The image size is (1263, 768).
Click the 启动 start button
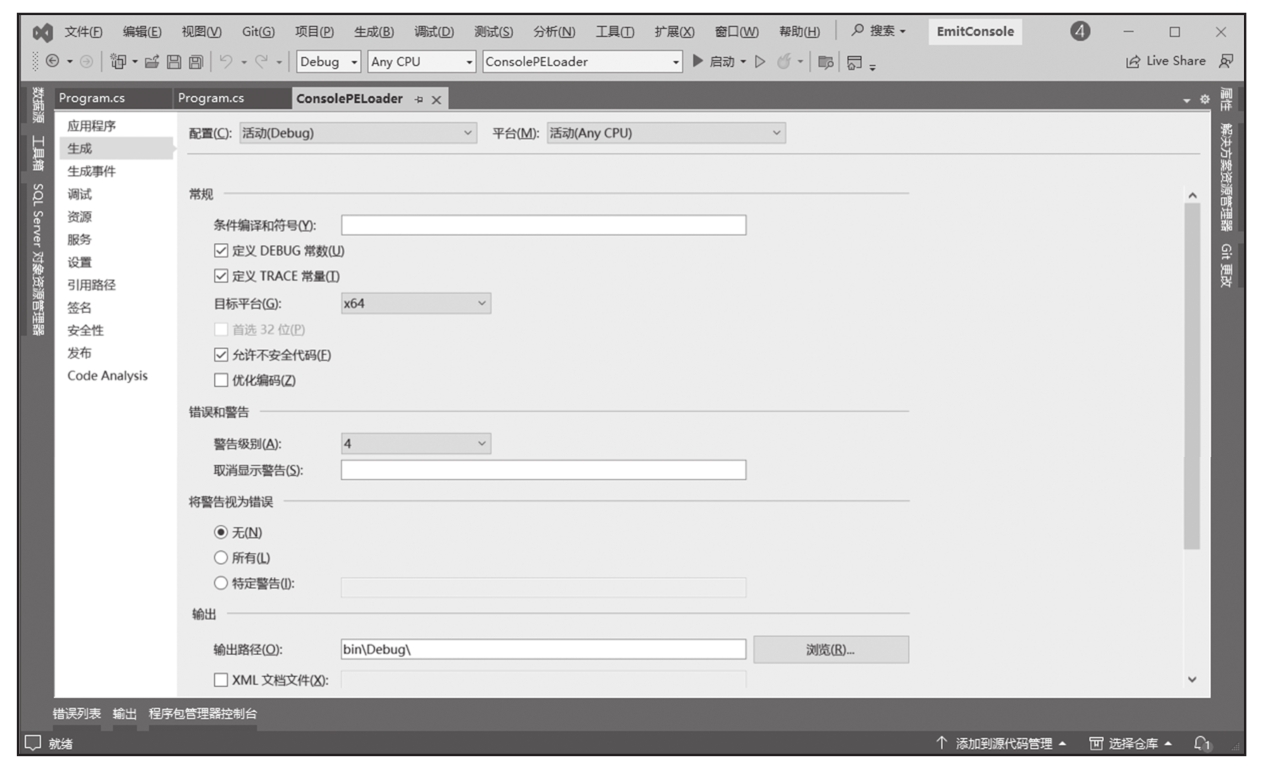tap(714, 61)
